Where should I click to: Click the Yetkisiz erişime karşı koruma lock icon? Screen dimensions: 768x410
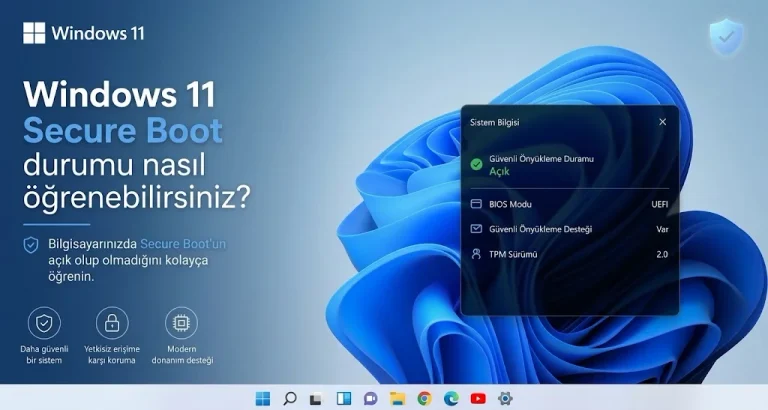(x=112, y=323)
